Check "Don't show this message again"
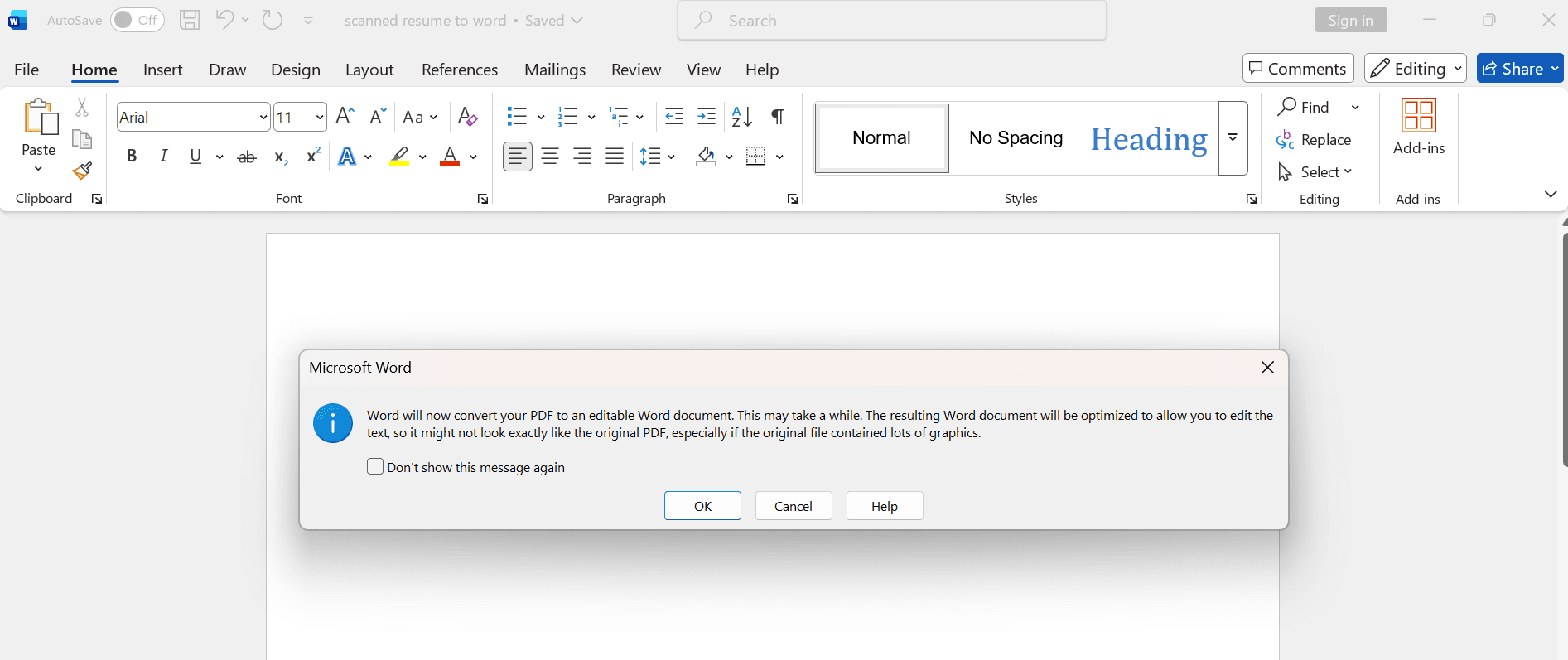Image resolution: width=1568 pixels, height=660 pixels. (375, 467)
